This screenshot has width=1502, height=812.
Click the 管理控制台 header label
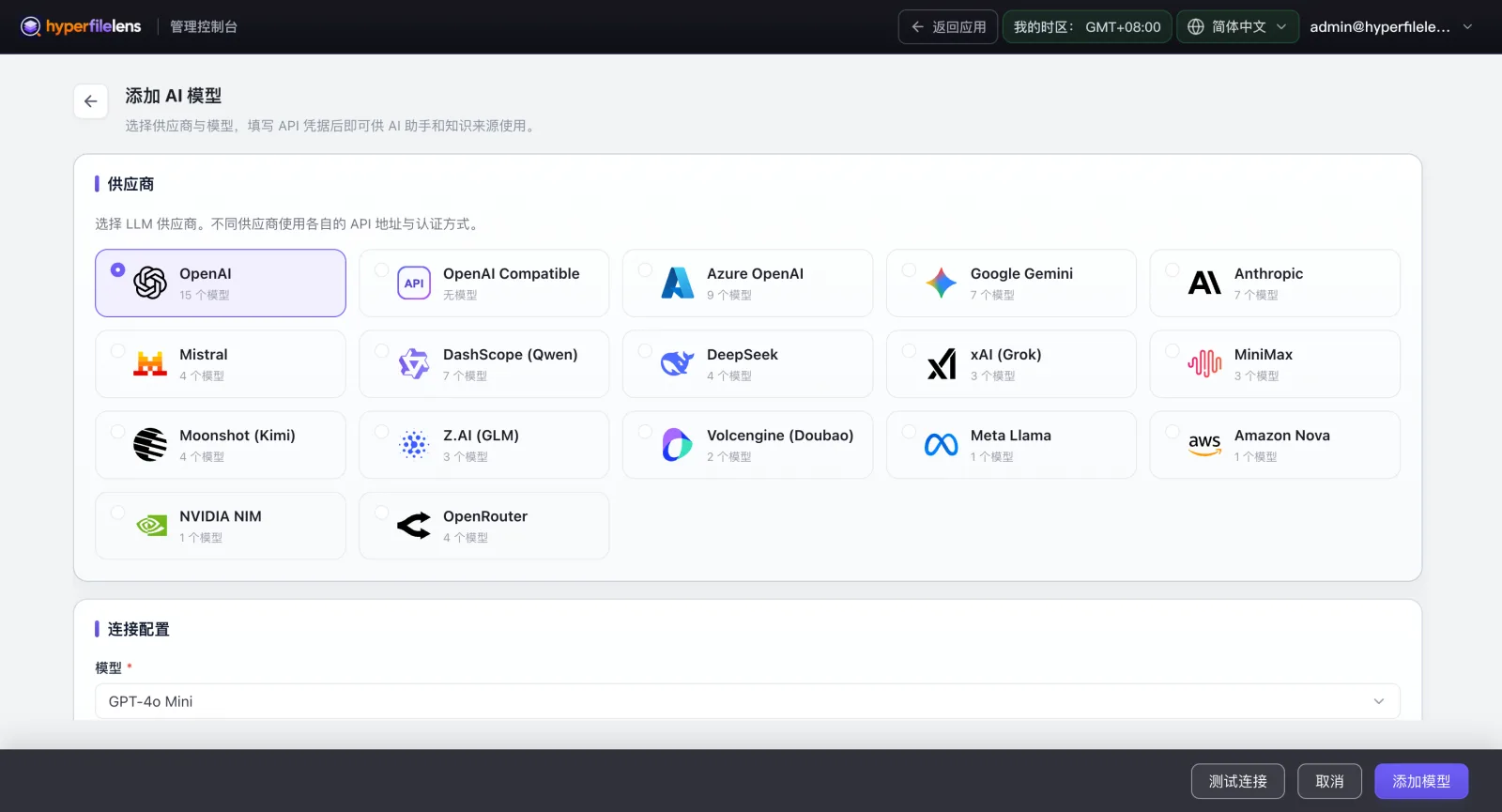click(x=204, y=27)
